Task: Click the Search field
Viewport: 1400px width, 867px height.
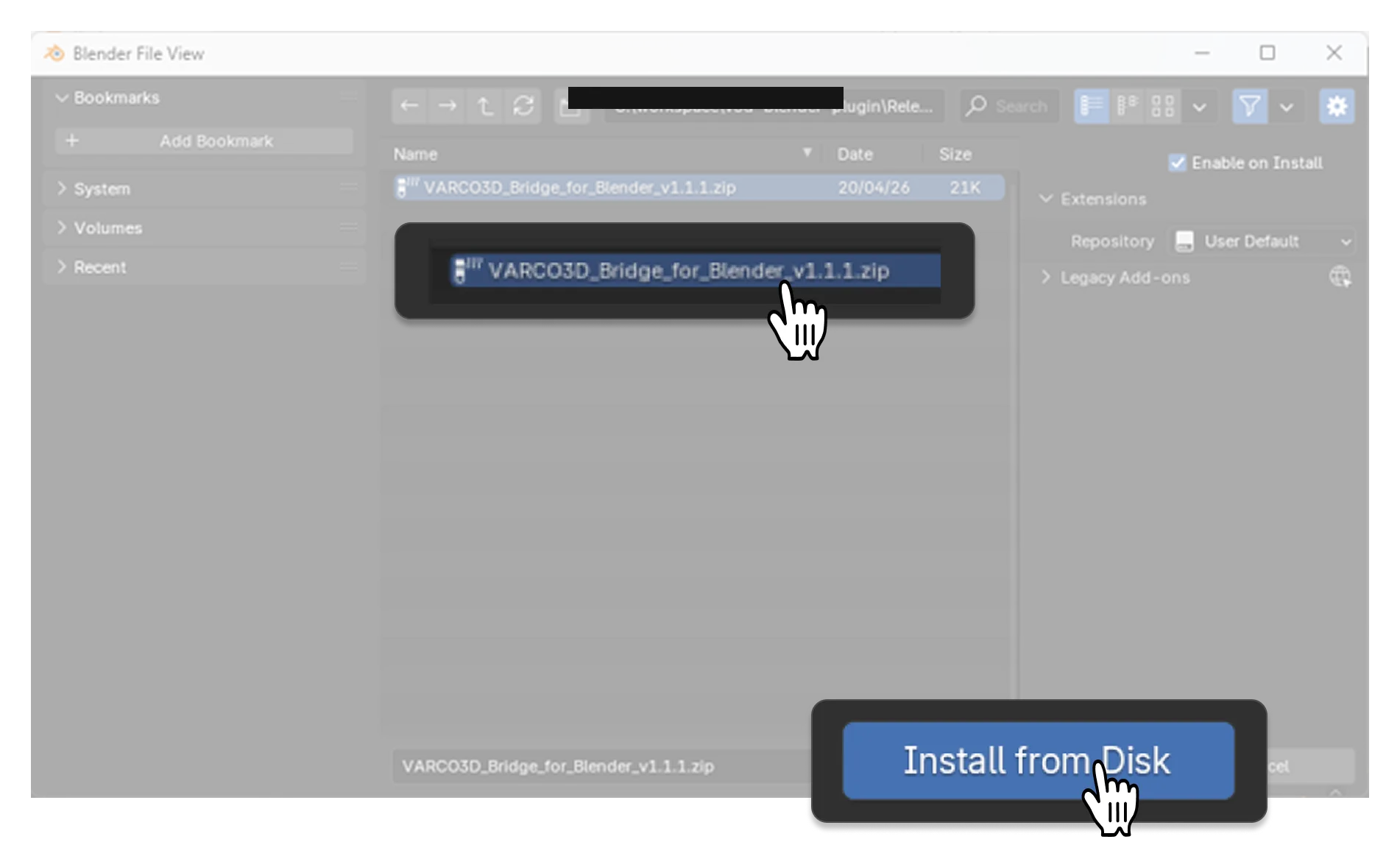Action: point(1009,107)
